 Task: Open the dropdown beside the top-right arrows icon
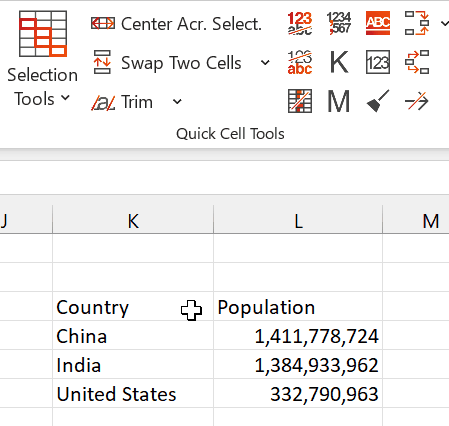[x=444, y=23]
